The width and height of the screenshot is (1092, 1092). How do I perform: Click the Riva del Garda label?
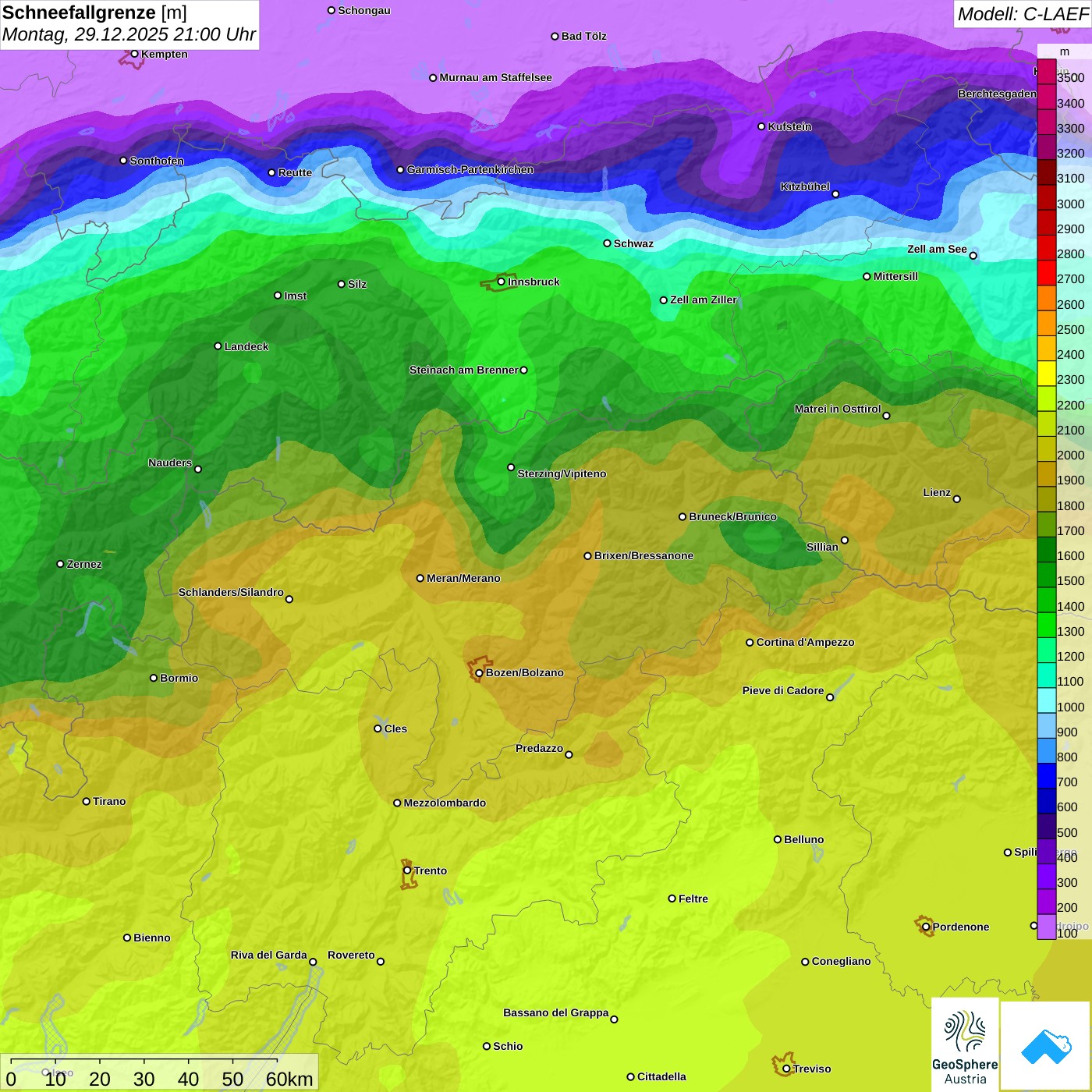[268, 955]
